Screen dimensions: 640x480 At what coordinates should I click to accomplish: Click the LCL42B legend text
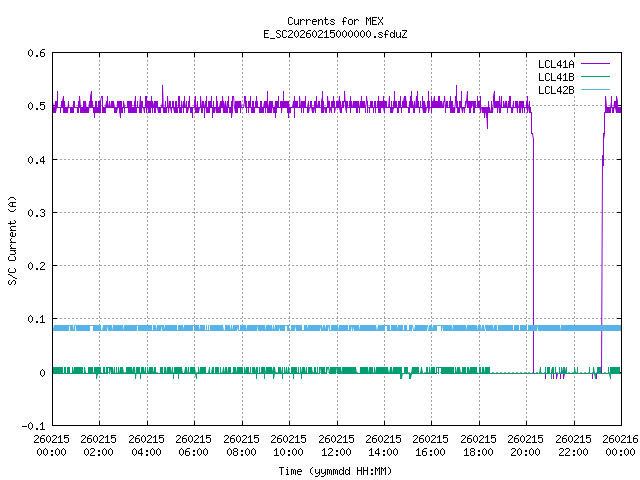point(557,90)
